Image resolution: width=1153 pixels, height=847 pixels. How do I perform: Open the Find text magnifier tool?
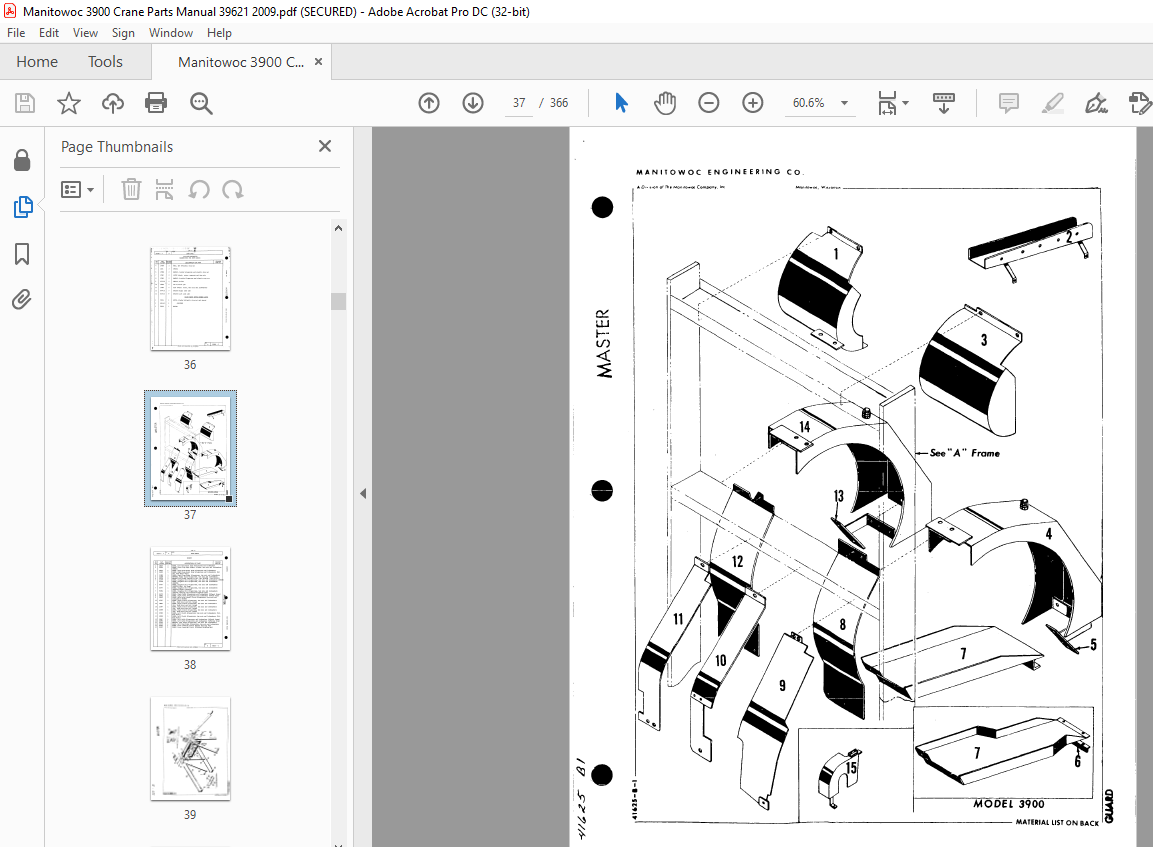[x=201, y=103]
